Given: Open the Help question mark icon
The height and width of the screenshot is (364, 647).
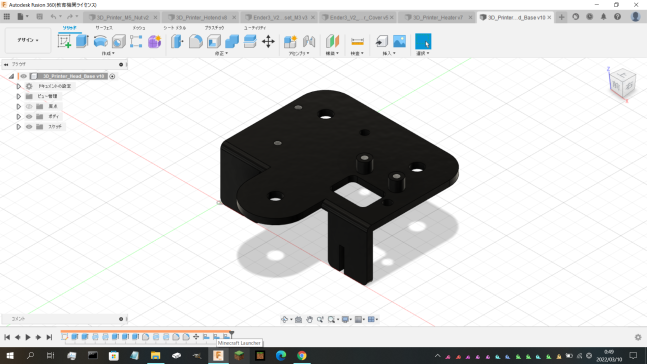Looking at the screenshot, I should [617, 17].
